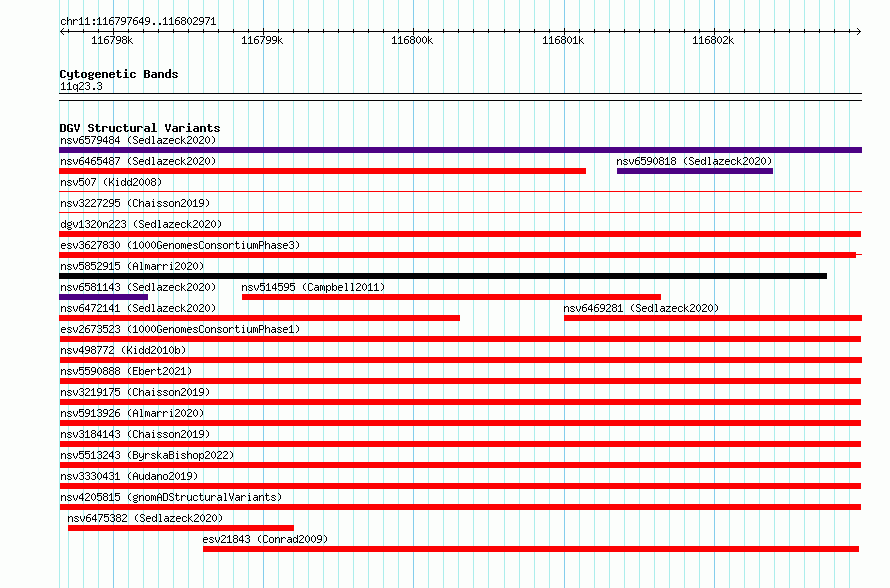The height and width of the screenshot is (588, 890).
Task: Click the 116802k ruler tick label
Action: (x=713, y=40)
